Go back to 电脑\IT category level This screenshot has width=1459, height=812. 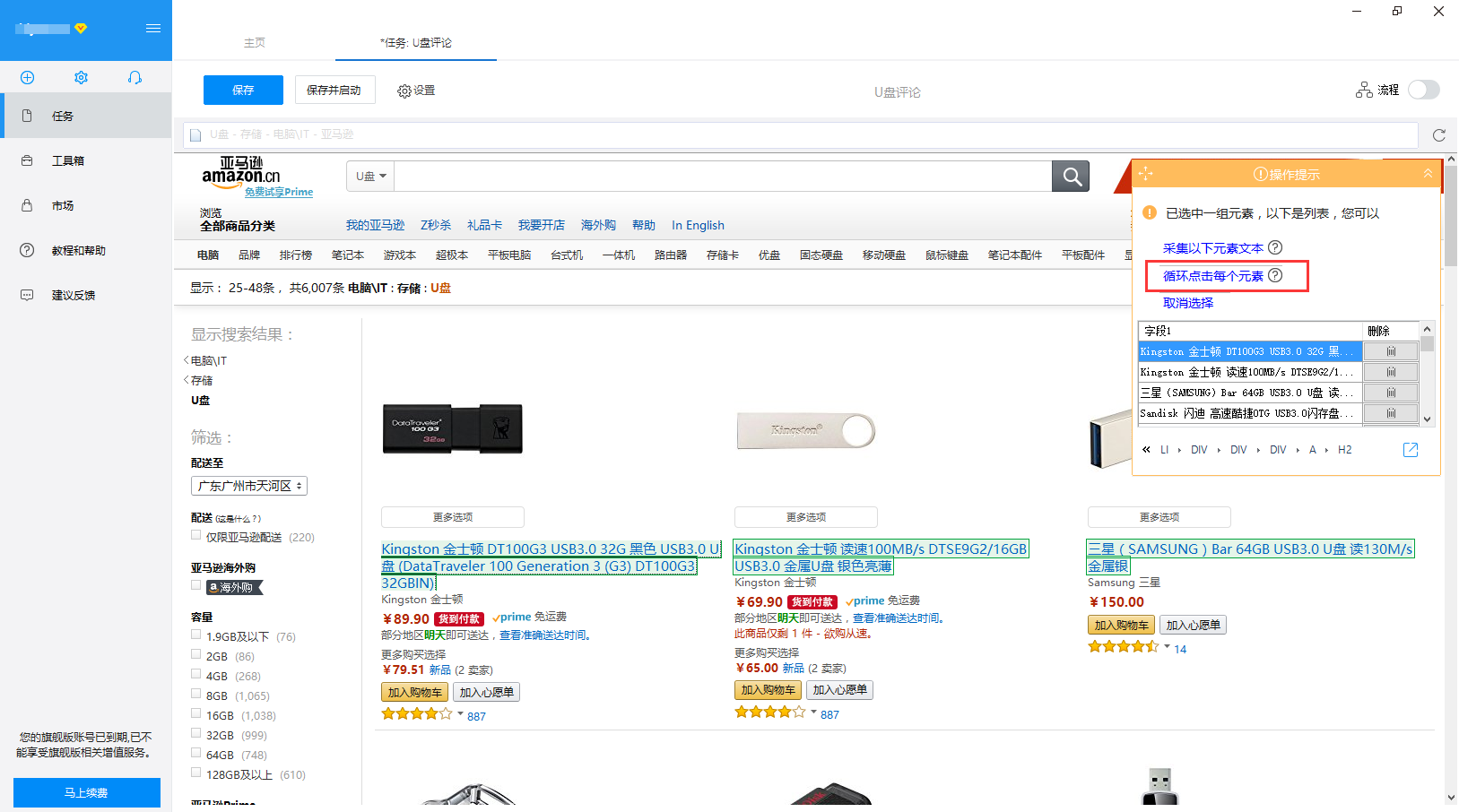coord(208,360)
